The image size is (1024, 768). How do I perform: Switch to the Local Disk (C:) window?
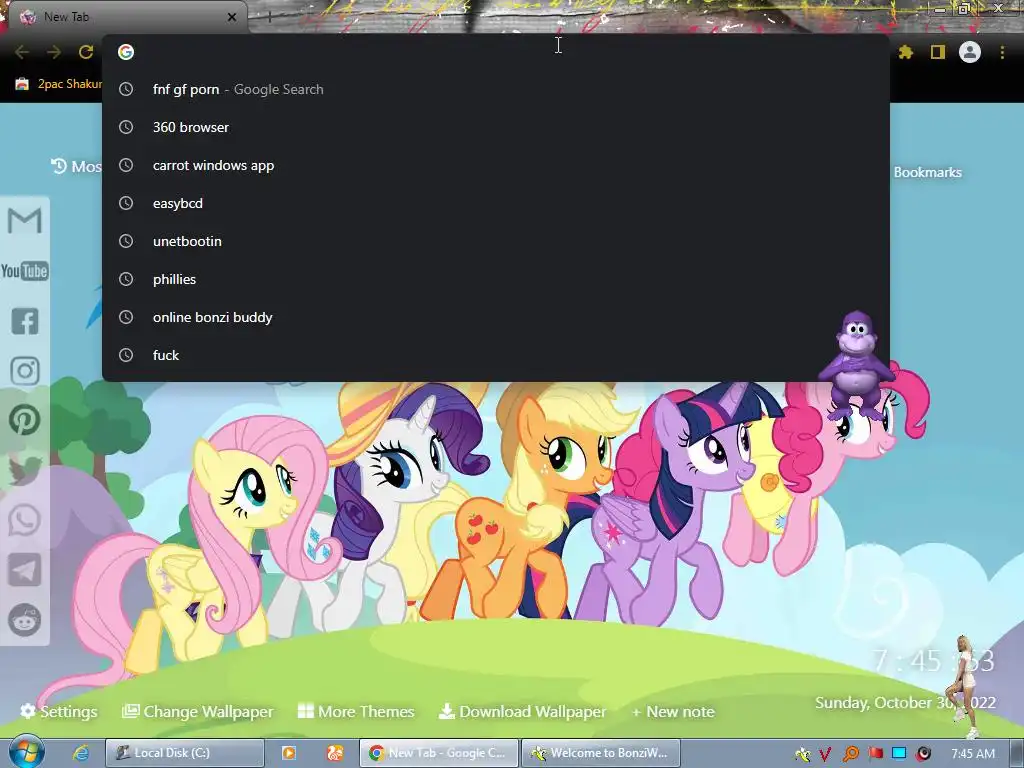(x=185, y=753)
